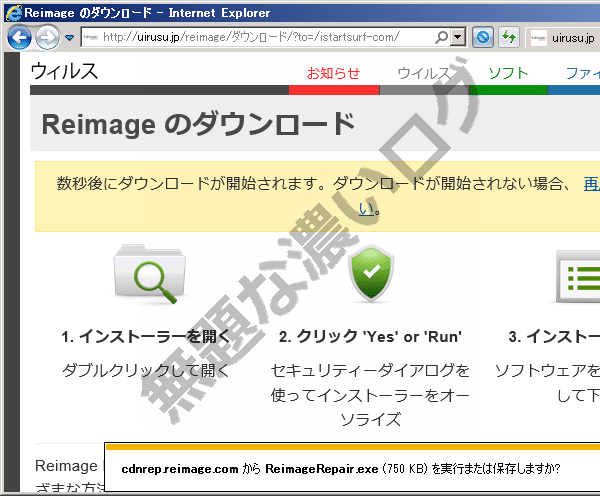Open the ウィルス site logo link
The height and width of the screenshot is (496, 600).
click(64, 72)
